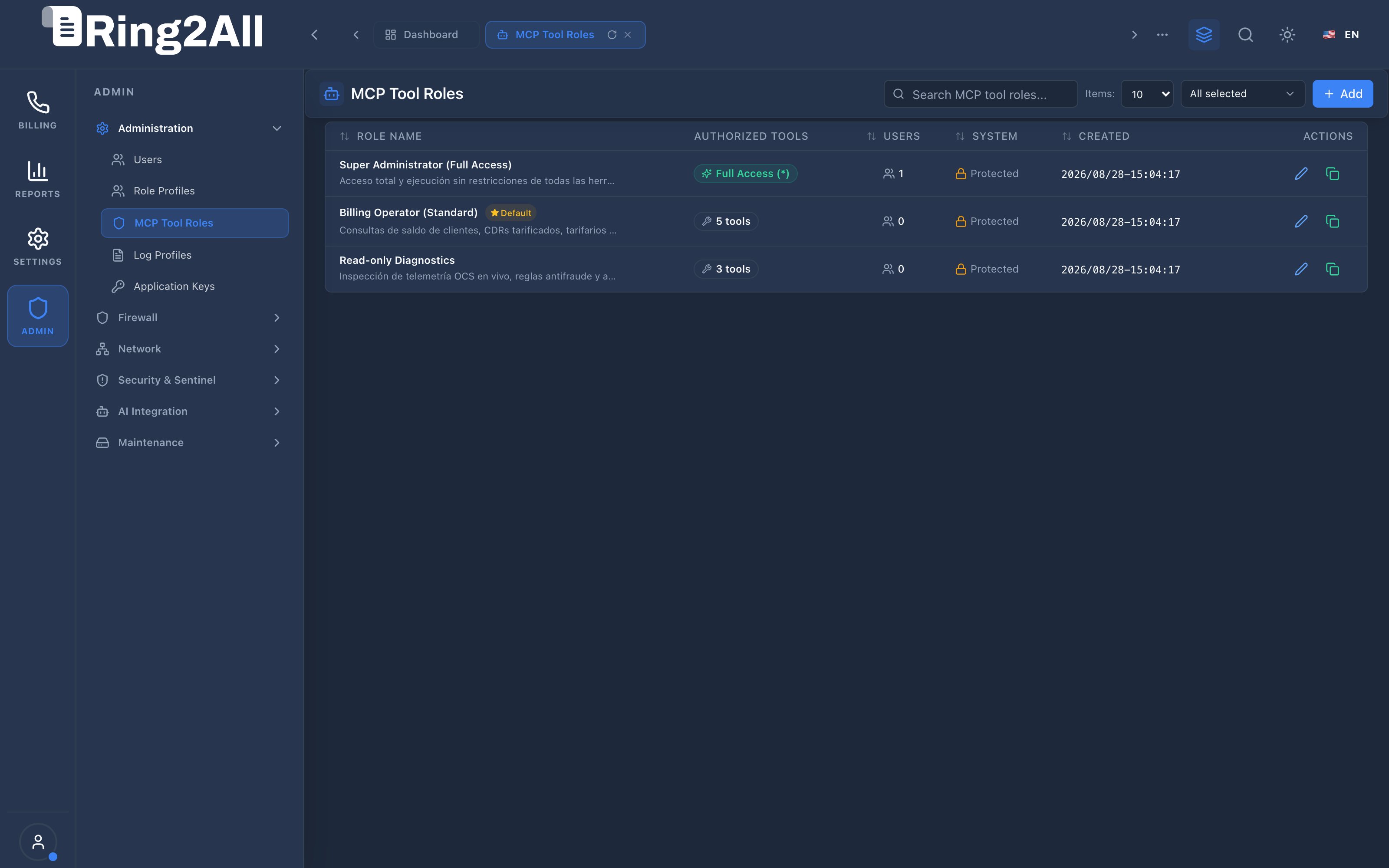The height and width of the screenshot is (868, 1389).
Task: Open the Items per page dropdown
Action: (1147, 94)
